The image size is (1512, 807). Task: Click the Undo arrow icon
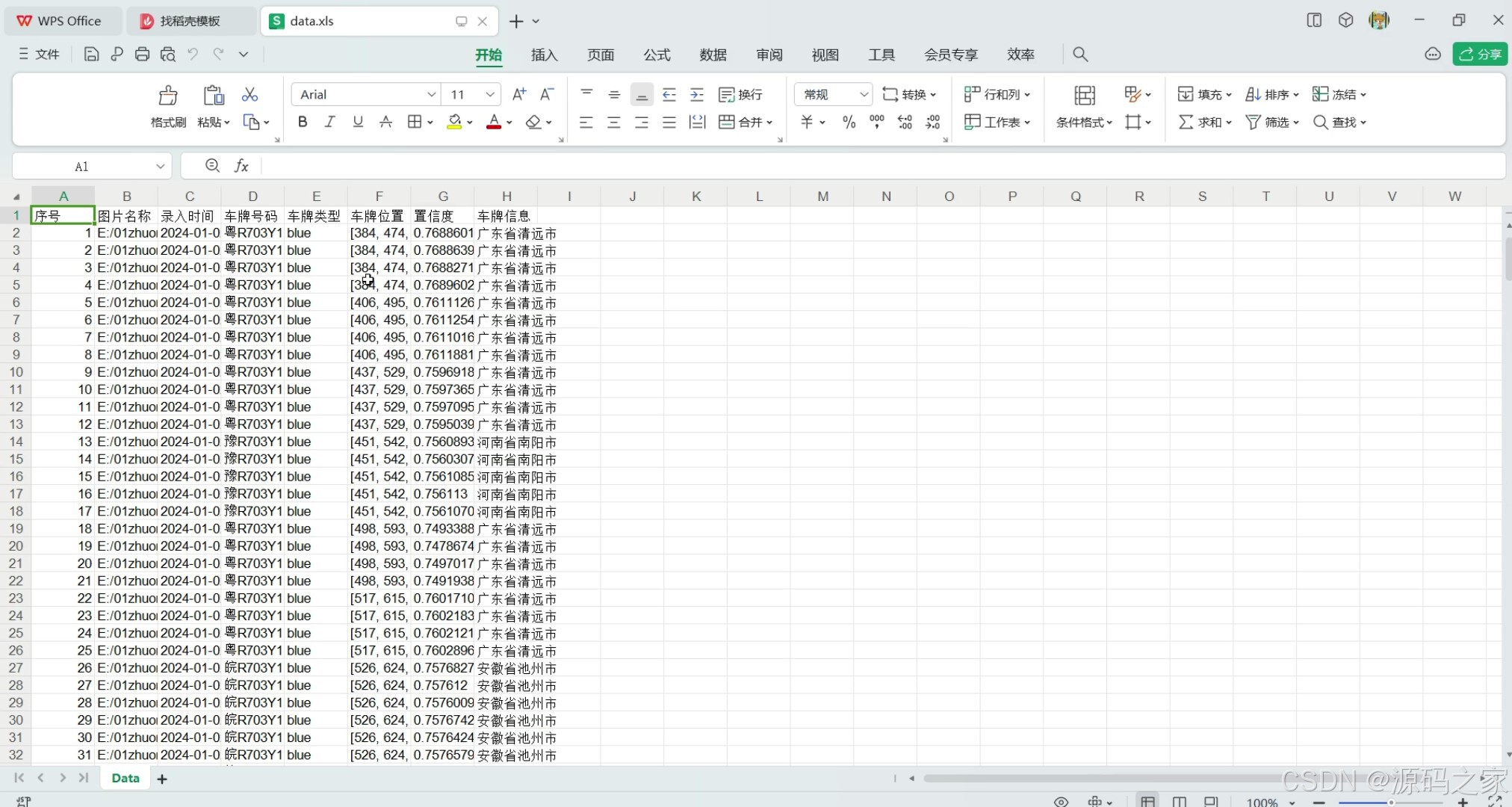(193, 54)
